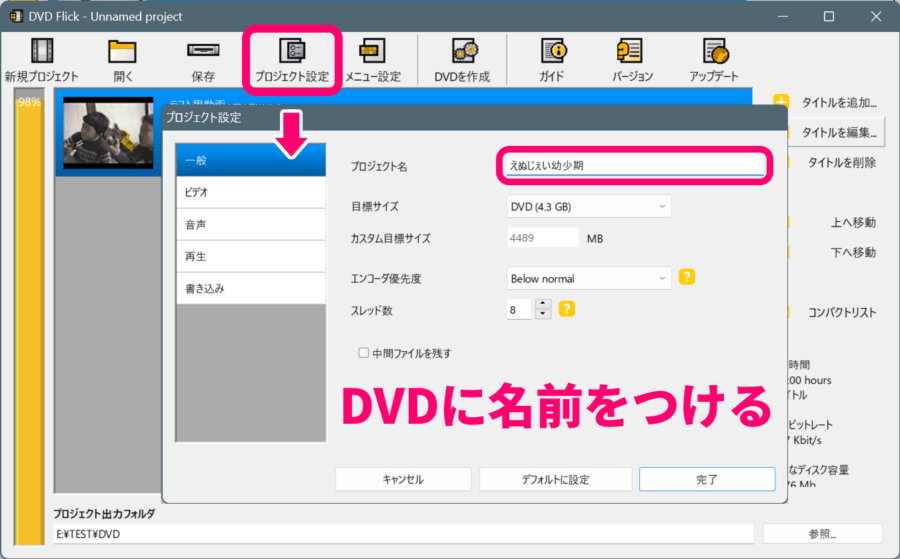900x559 pixels.
Task: Open エンコーダ優先度 Below normal dropdown
Action: click(589, 278)
